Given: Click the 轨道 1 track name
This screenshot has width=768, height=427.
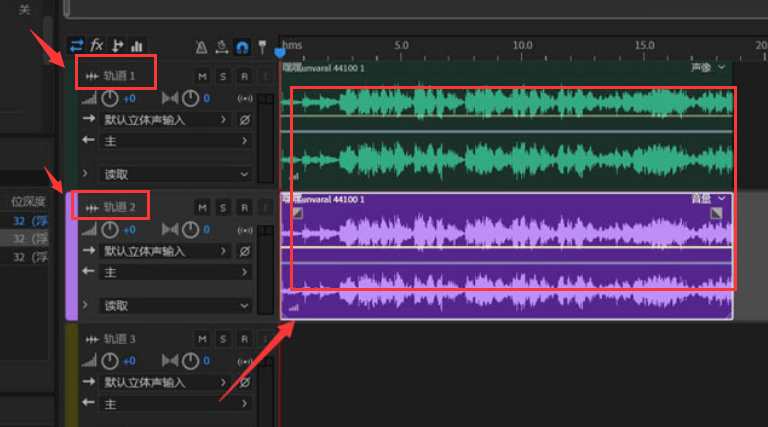Looking at the screenshot, I should coord(119,76).
